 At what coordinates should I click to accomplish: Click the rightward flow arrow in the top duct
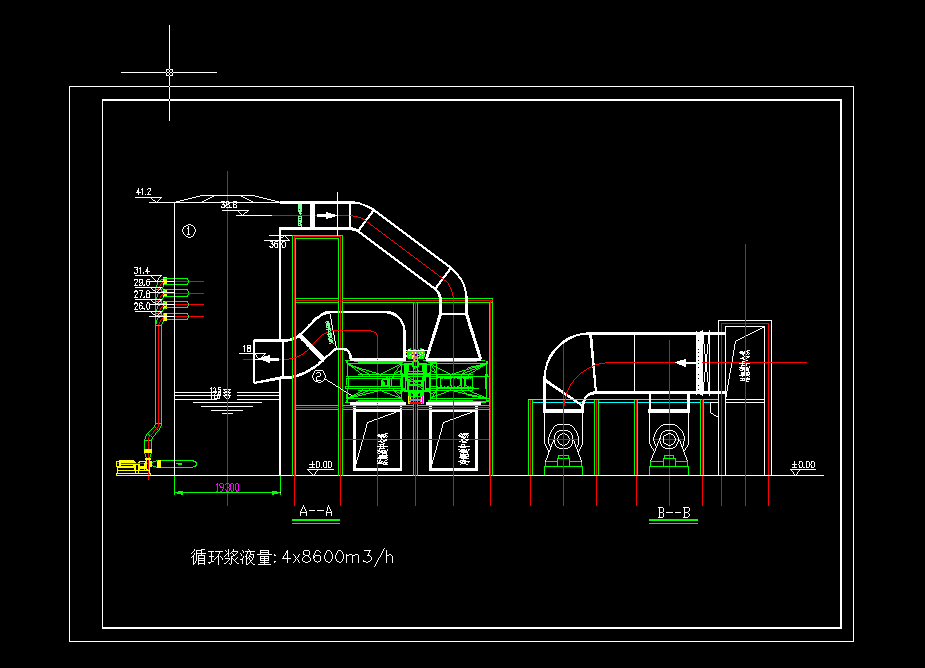tap(325, 213)
